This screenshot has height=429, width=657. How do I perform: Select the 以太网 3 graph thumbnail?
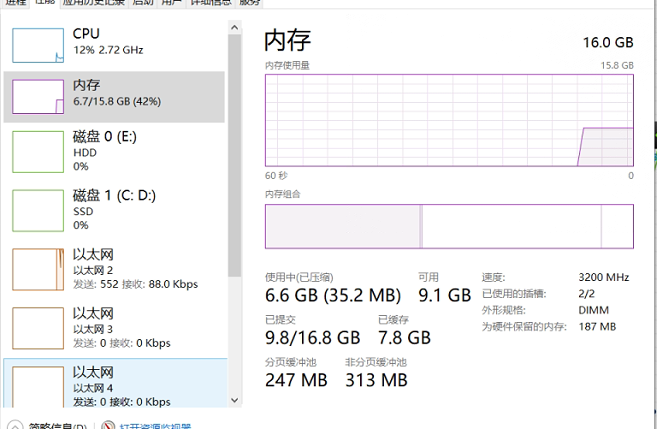(37, 327)
